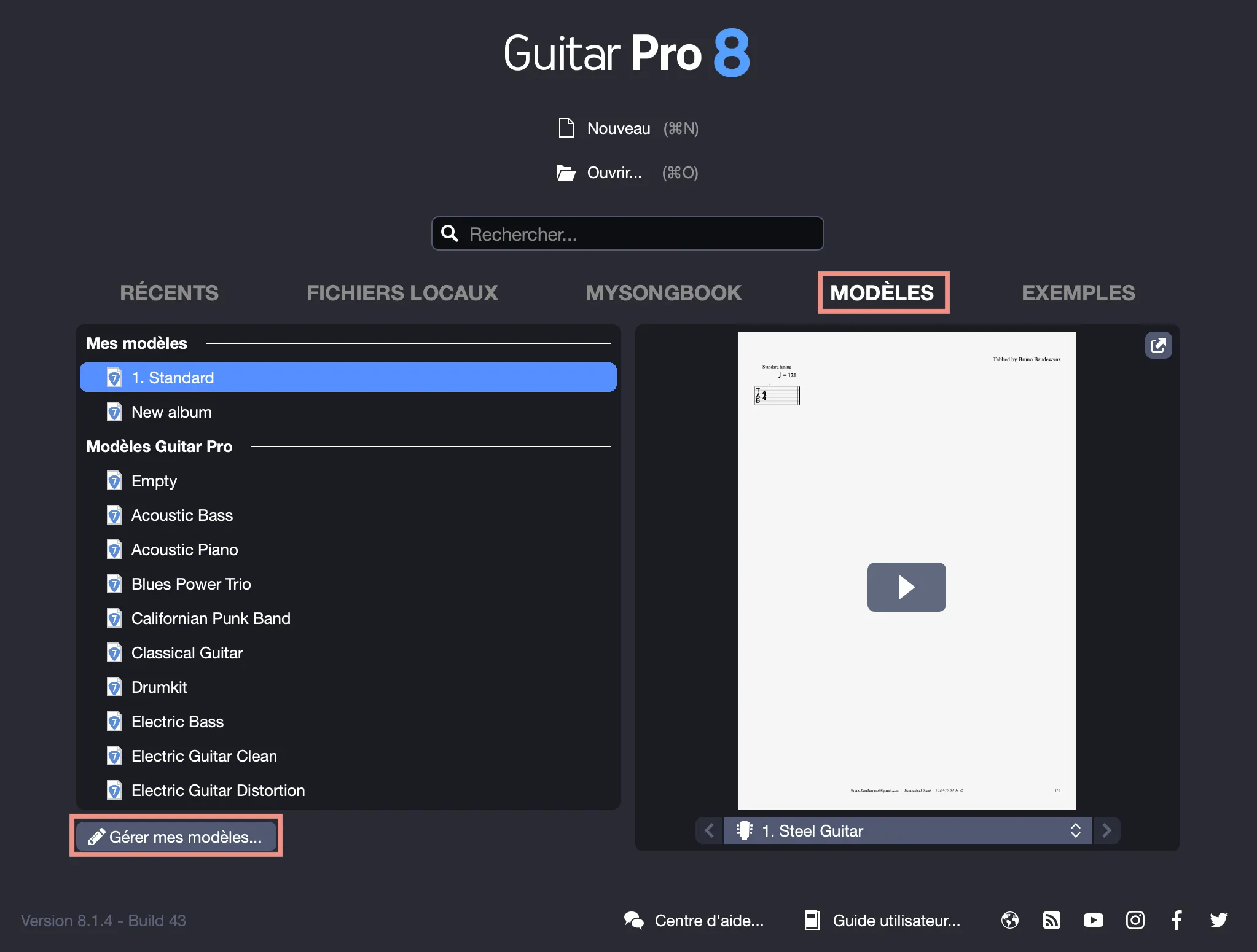Image resolution: width=1257 pixels, height=952 pixels.
Task: Switch to the FICHIERS LOCAUX tab
Action: coord(402,292)
